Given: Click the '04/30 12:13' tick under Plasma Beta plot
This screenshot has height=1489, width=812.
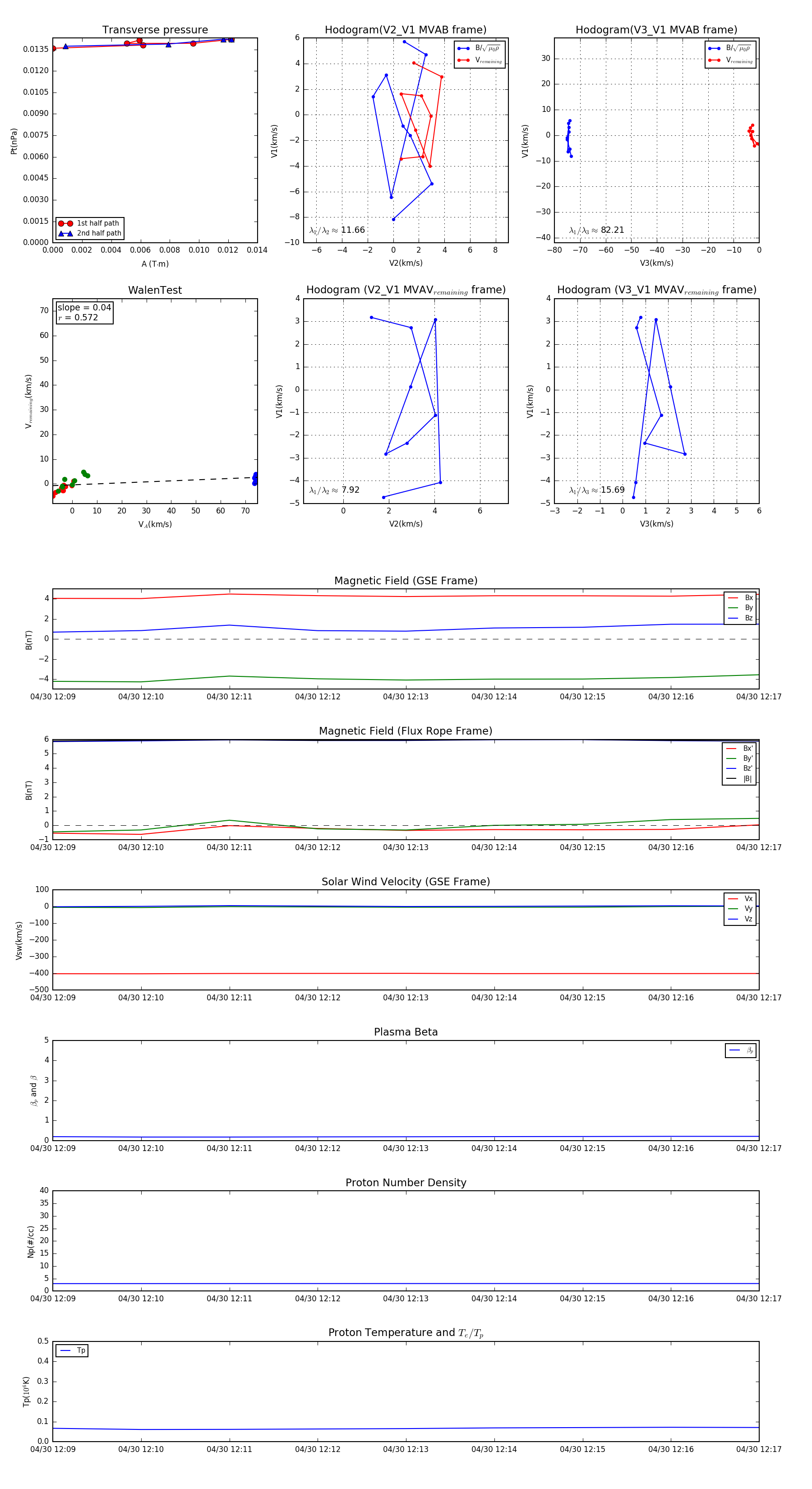Looking at the screenshot, I should (406, 1148).
